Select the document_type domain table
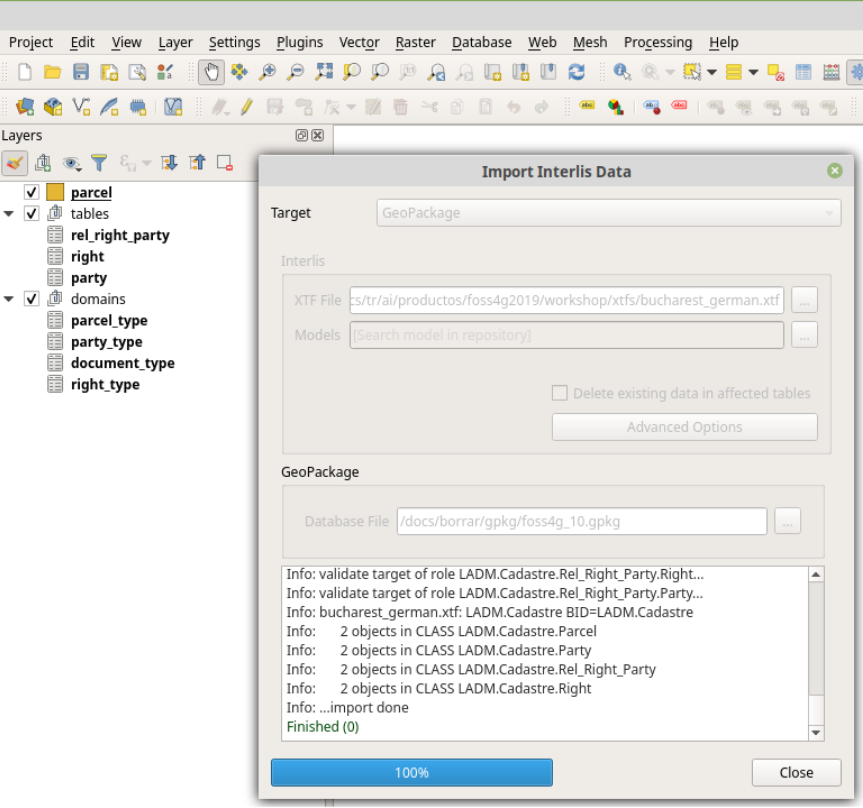This screenshot has width=863, height=808. coord(123,363)
